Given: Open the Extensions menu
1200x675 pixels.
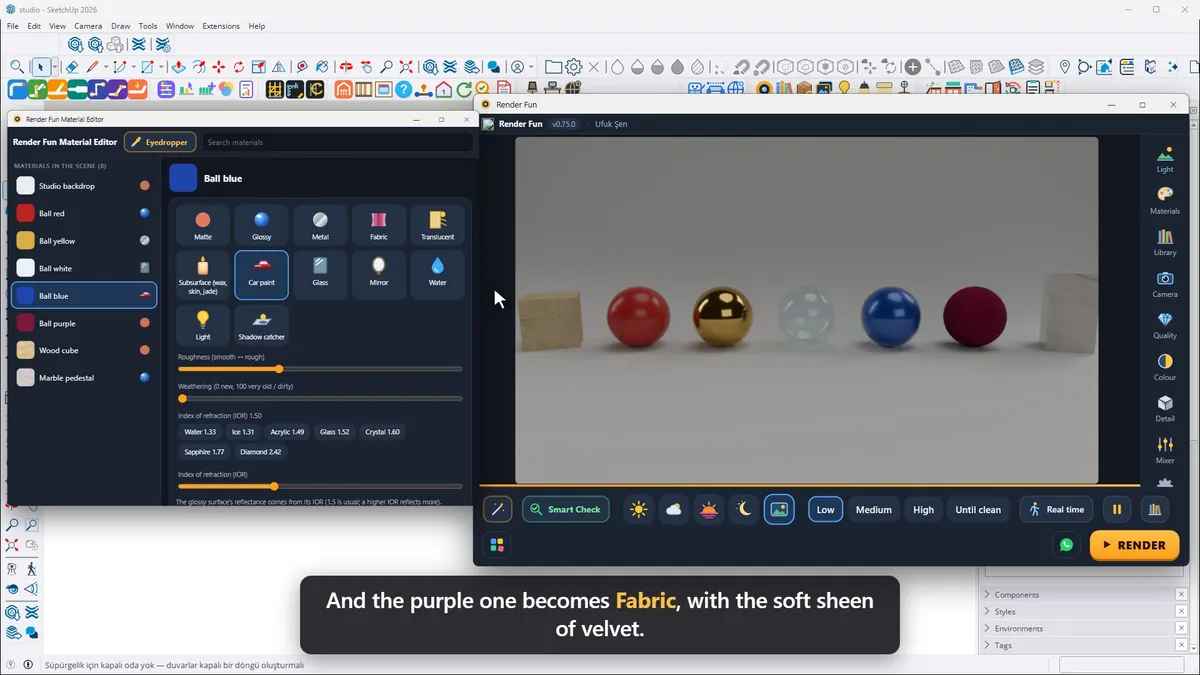Looking at the screenshot, I should coord(221,26).
